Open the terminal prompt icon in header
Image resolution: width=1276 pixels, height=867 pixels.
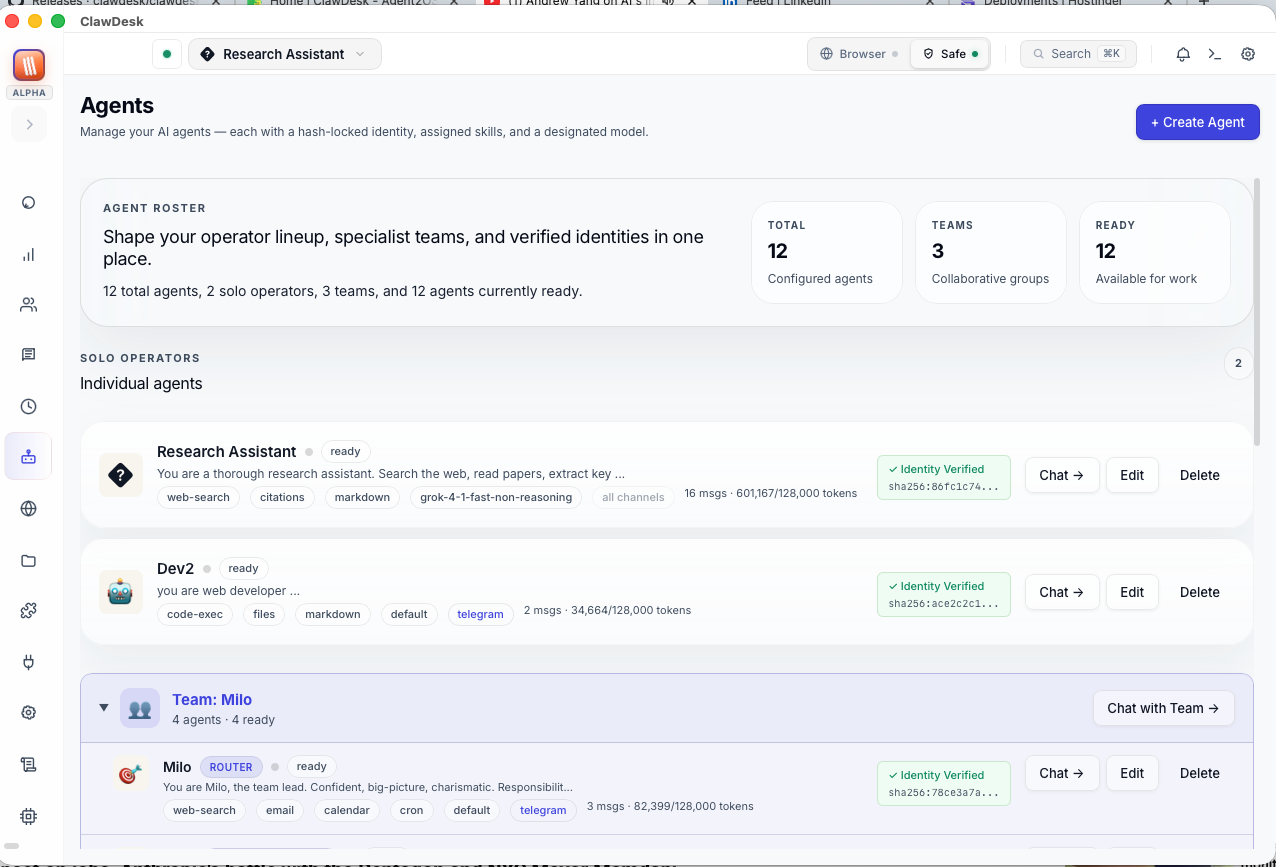point(1215,54)
